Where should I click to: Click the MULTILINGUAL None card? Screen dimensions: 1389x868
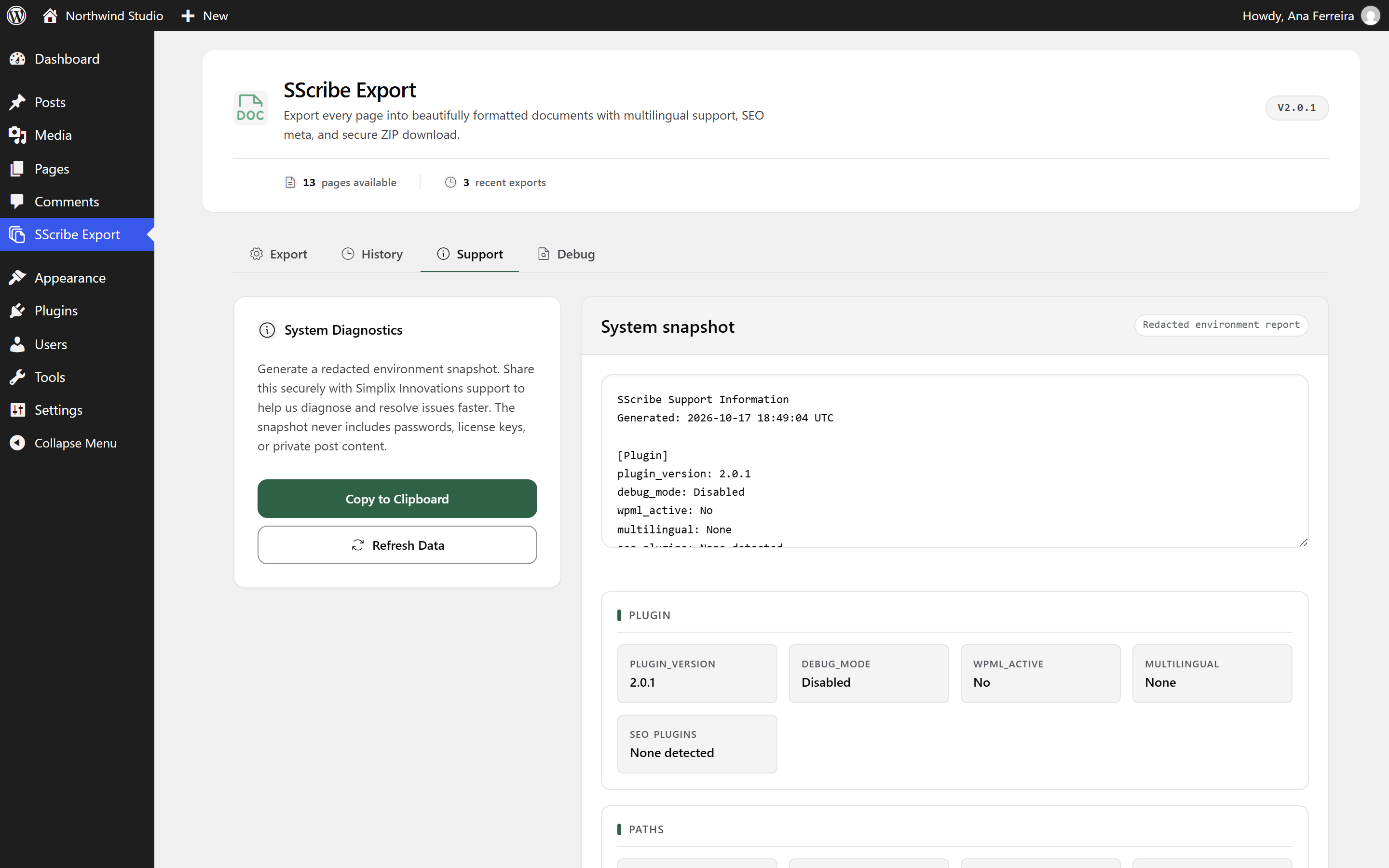click(1212, 673)
